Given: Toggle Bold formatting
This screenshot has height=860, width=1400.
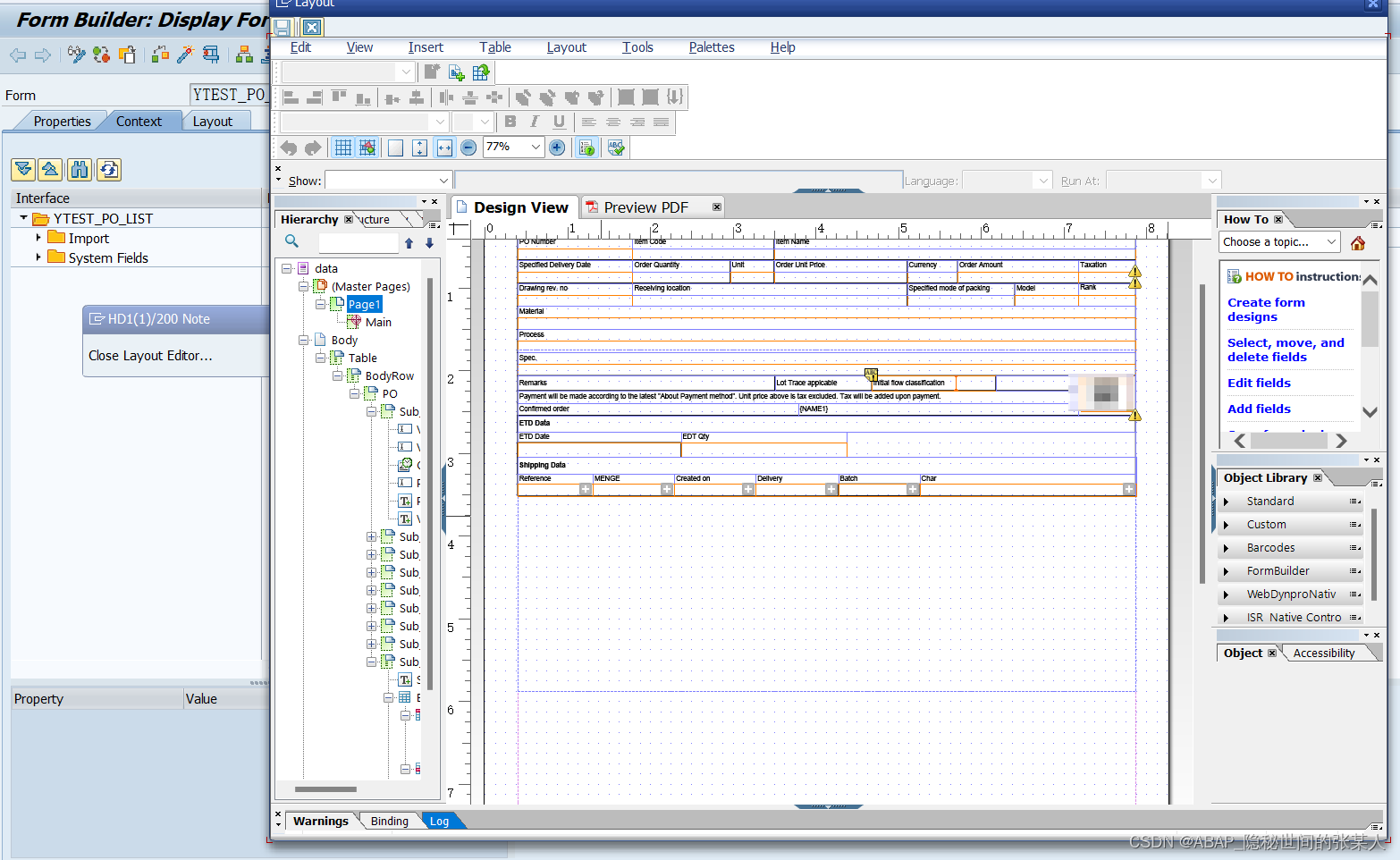Looking at the screenshot, I should (x=510, y=122).
